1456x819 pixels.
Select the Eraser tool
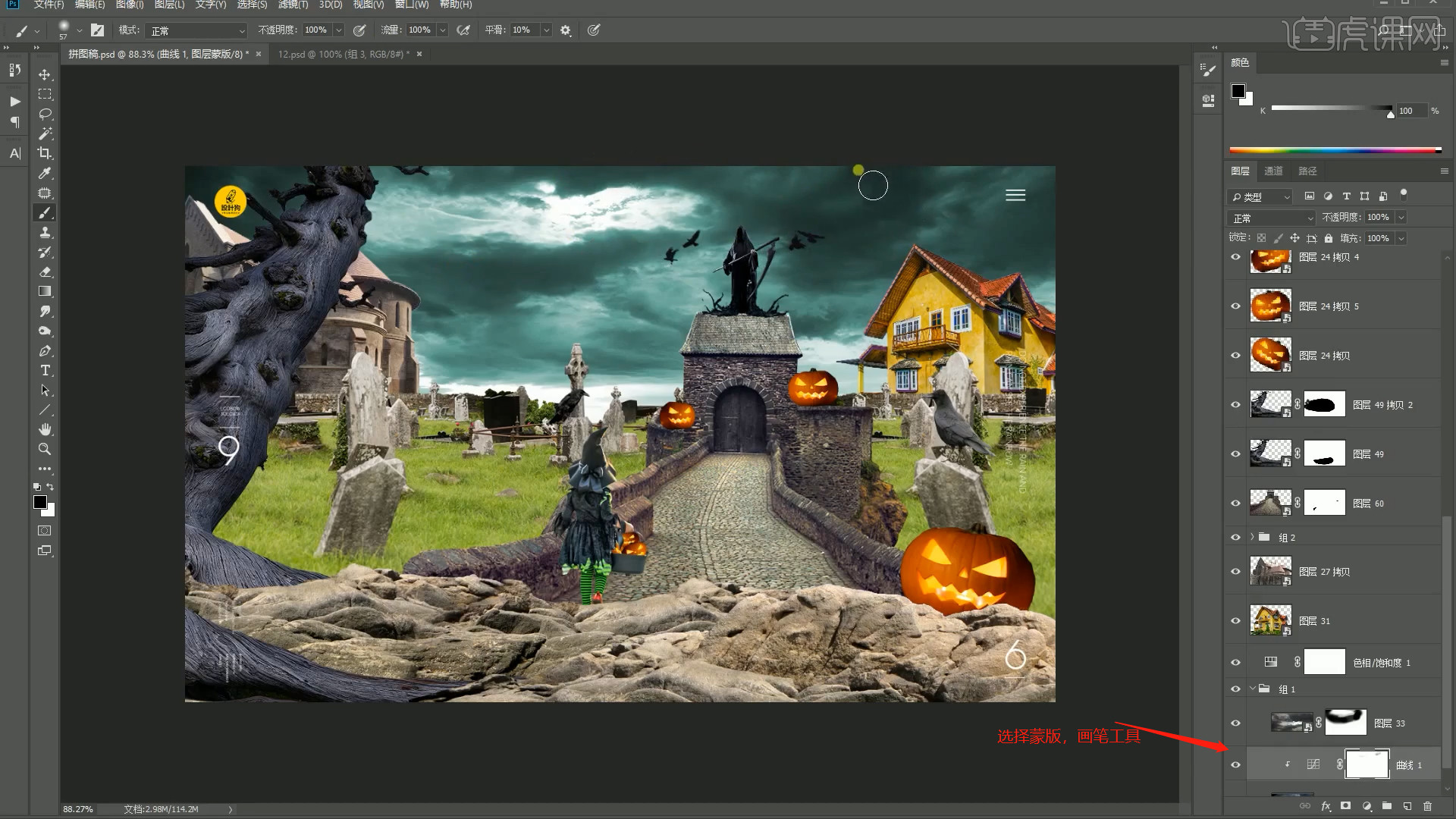coord(45,271)
